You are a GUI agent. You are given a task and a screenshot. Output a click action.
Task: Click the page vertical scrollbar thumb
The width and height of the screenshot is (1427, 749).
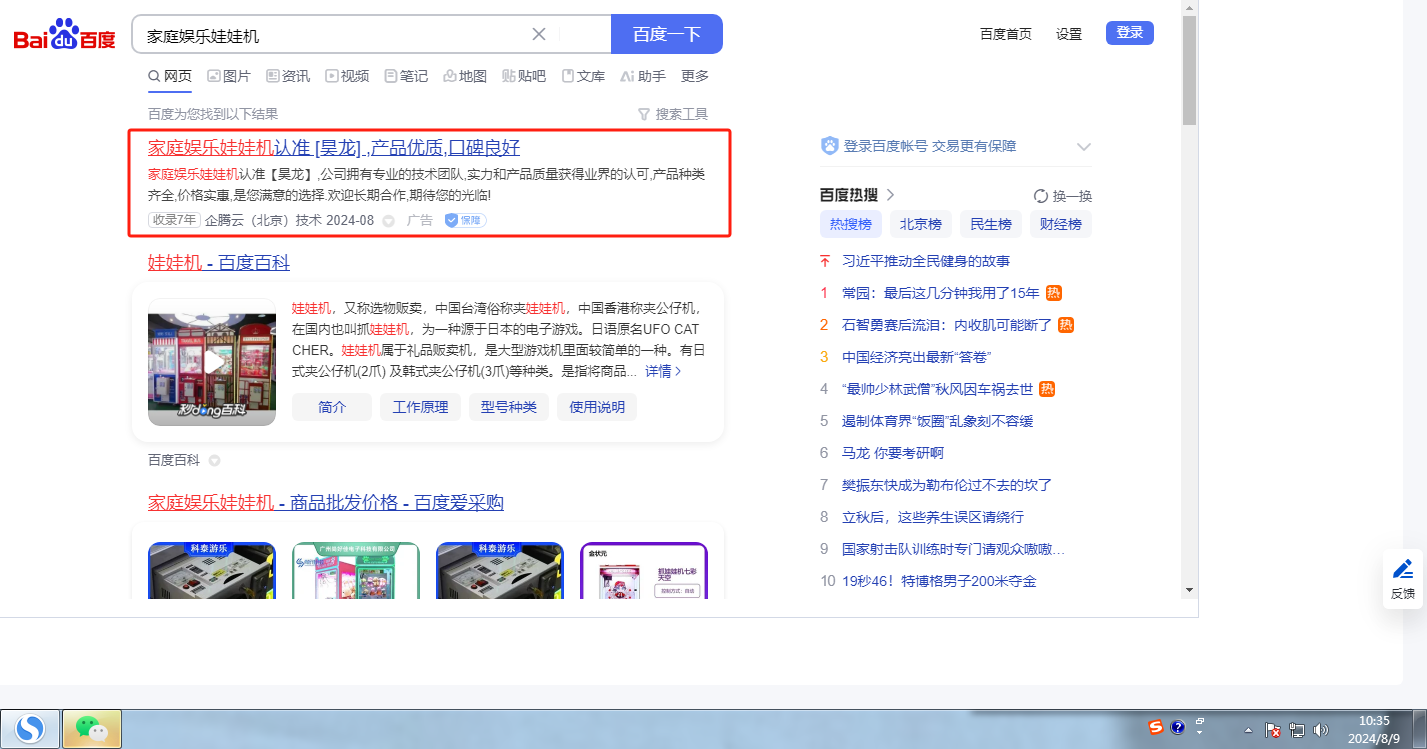(x=1189, y=70)
